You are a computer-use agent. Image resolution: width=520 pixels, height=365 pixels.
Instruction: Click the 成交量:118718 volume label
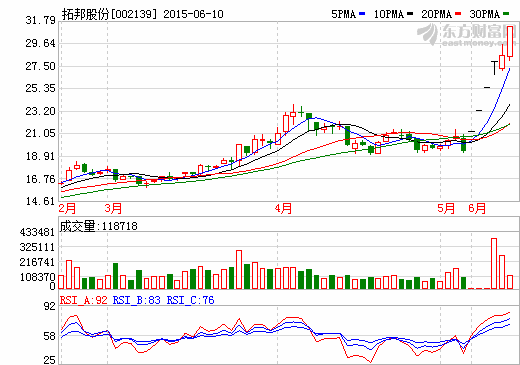tap(98, 226)
